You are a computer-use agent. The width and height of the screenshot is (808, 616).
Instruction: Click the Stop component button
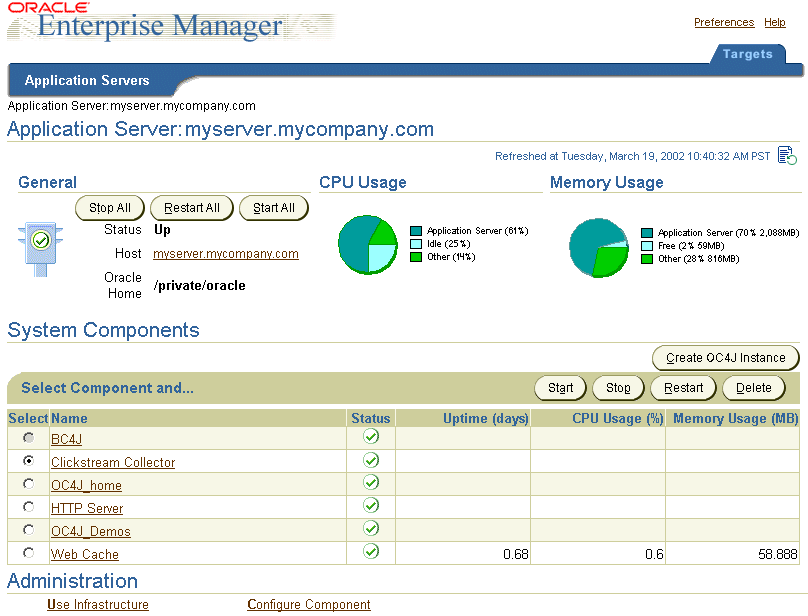click(x=618, y=388)
